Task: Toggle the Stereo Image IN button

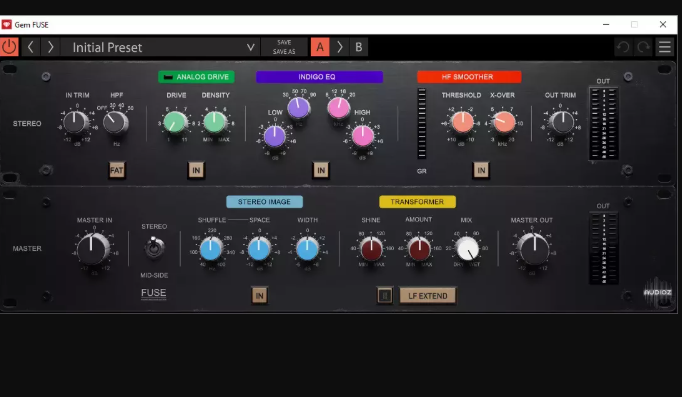Action: 259,296
